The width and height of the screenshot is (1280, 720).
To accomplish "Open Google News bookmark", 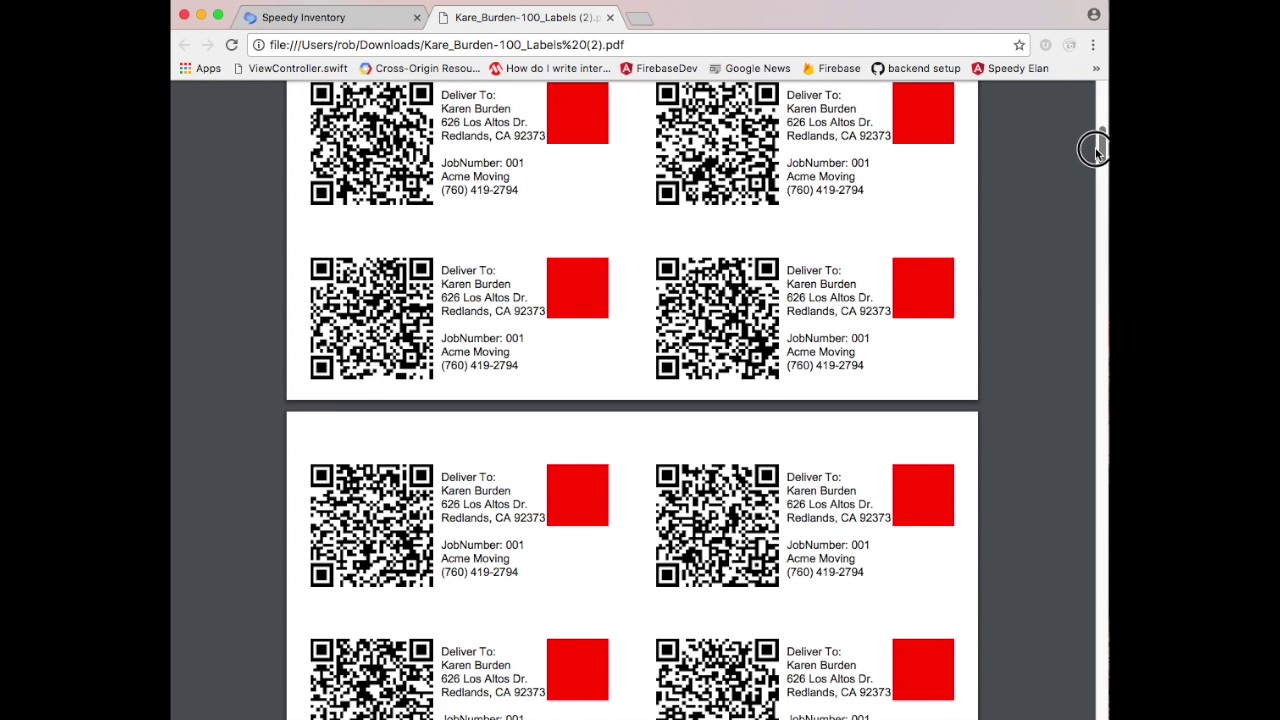I will point(749,68).
